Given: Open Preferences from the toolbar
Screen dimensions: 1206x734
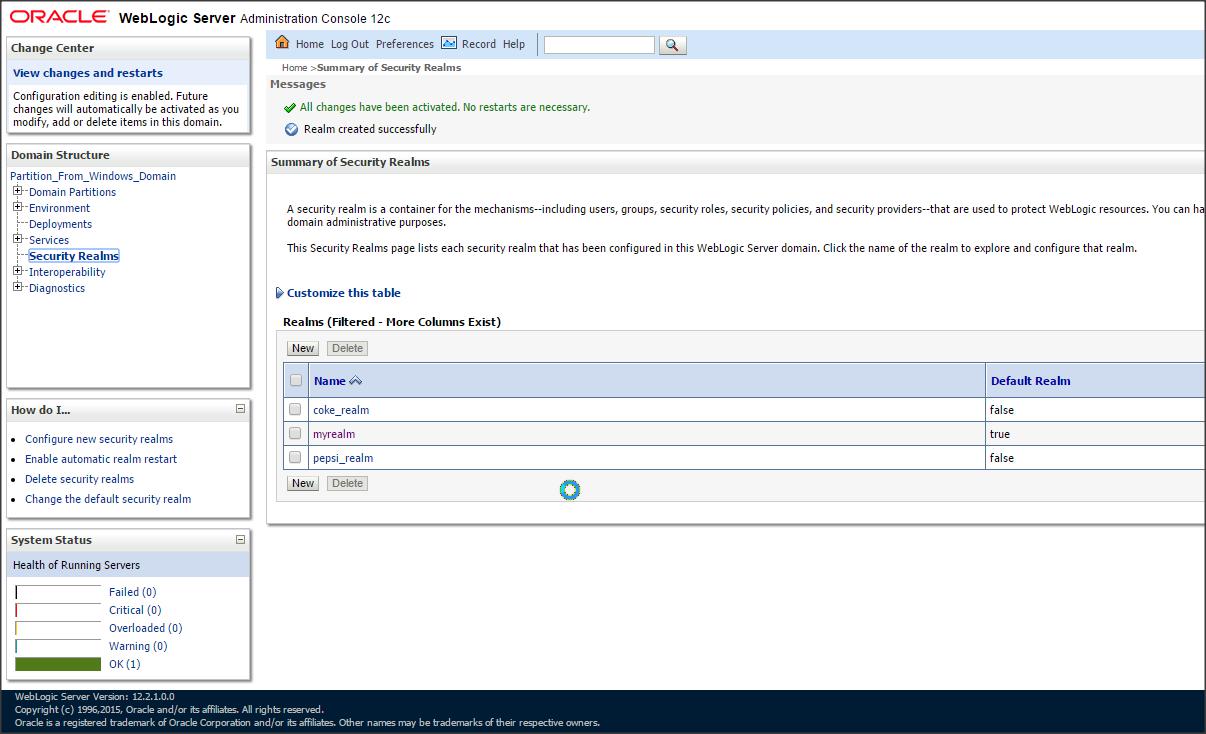Looking at the screenshot, I should tap(405, 44).
